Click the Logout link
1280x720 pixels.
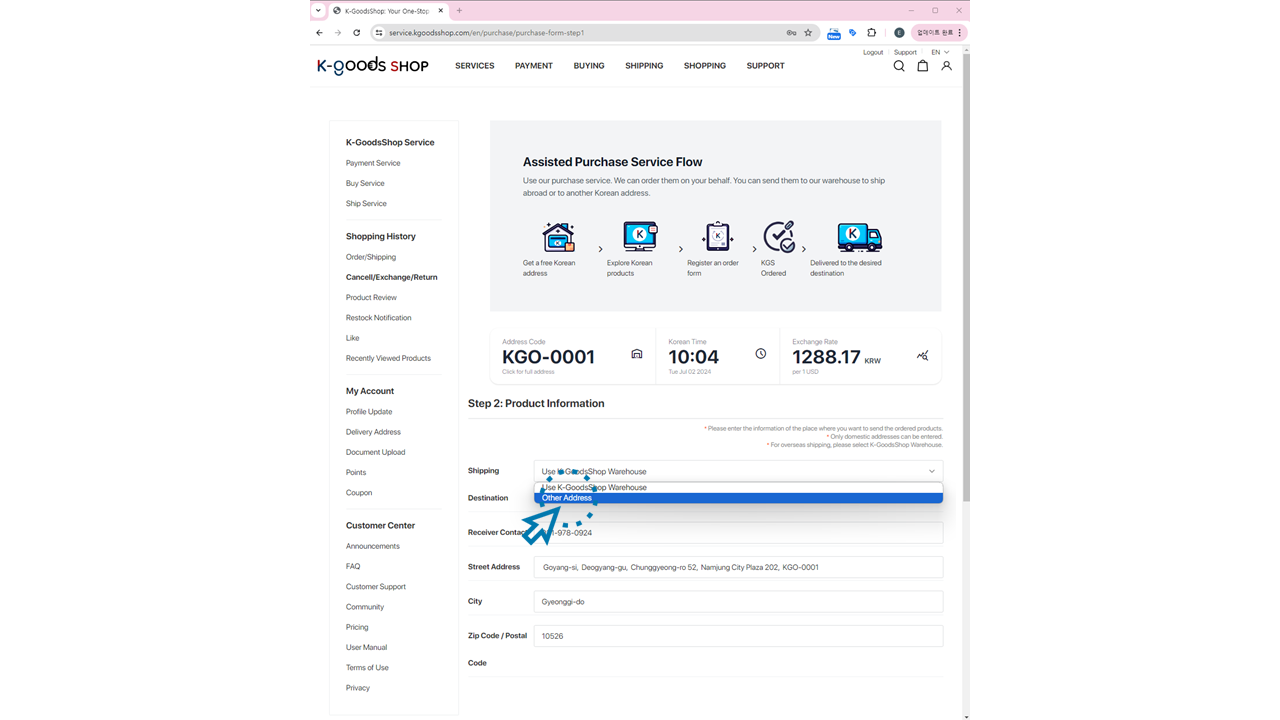(x=873, y=52)
